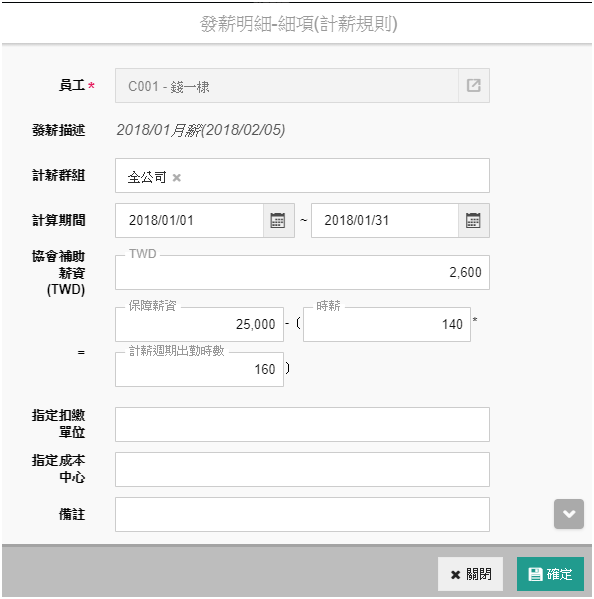Remove 全公司 tag from 計薪群組

pyautogui.click(x=176, y=178)
